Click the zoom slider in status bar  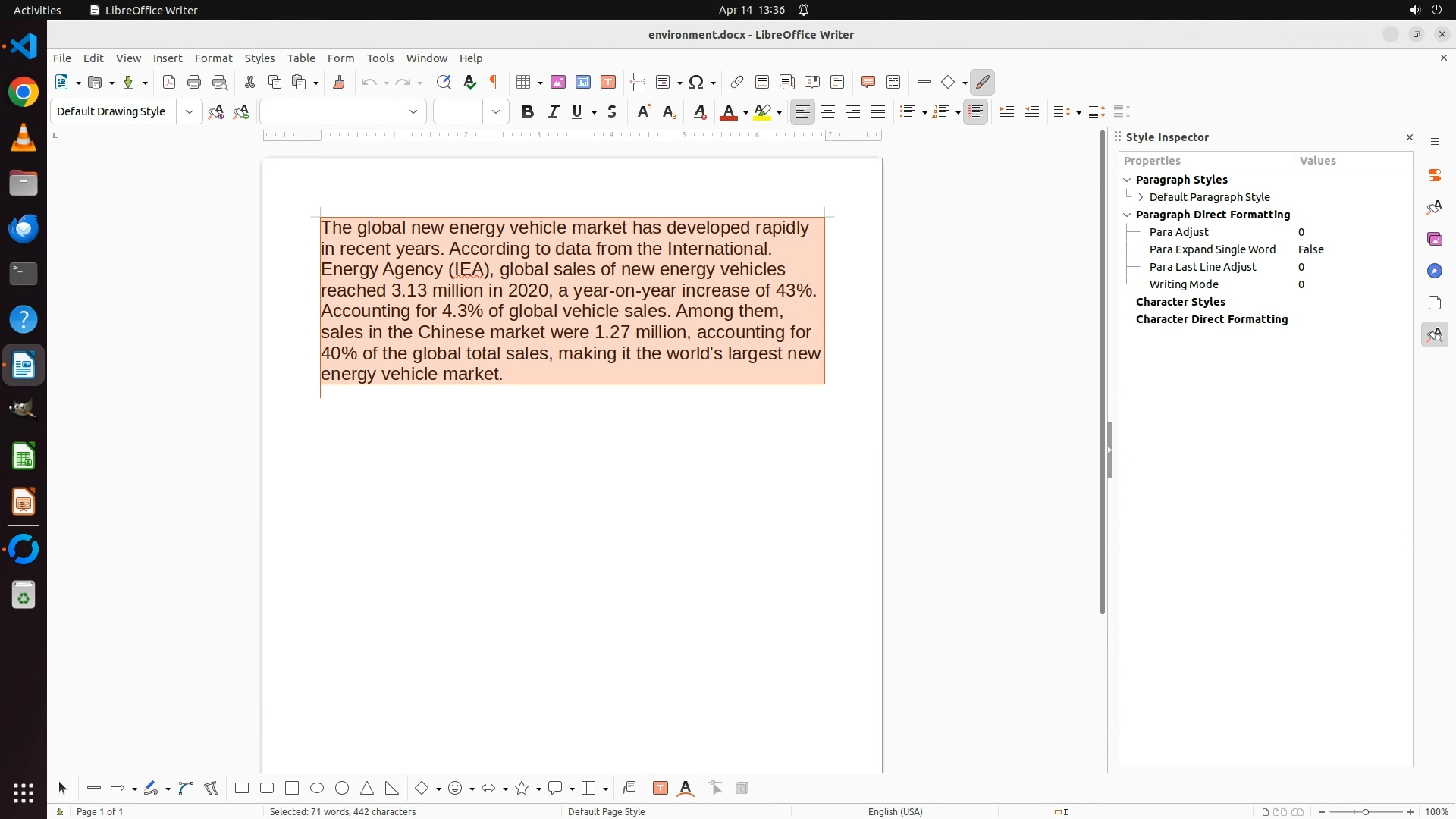[x=1365, y=812]
